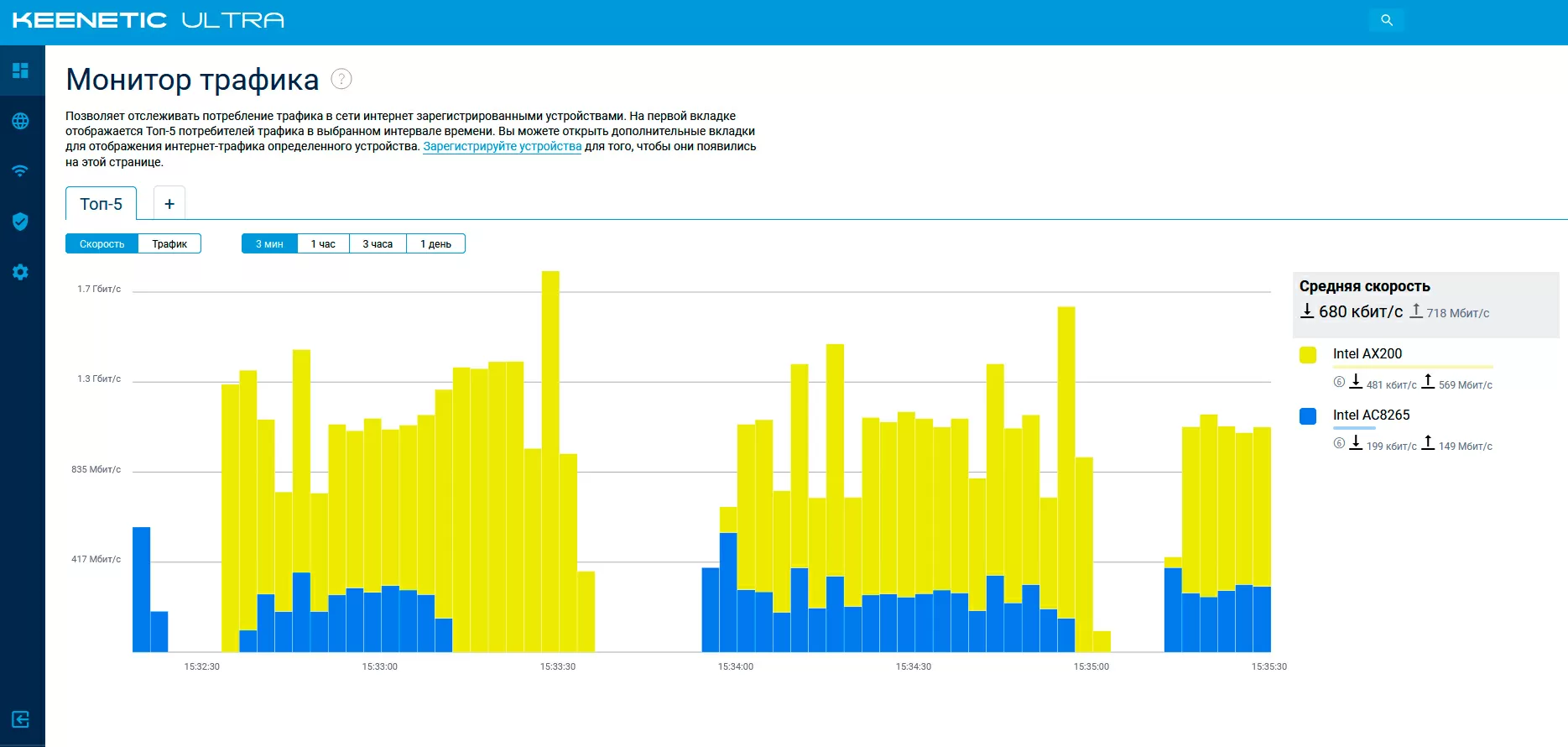The width and height of the screenshot is (1568, 747).
Task: Follow the Зарегистрируйте устройства link
Action: tap(502, 147)
